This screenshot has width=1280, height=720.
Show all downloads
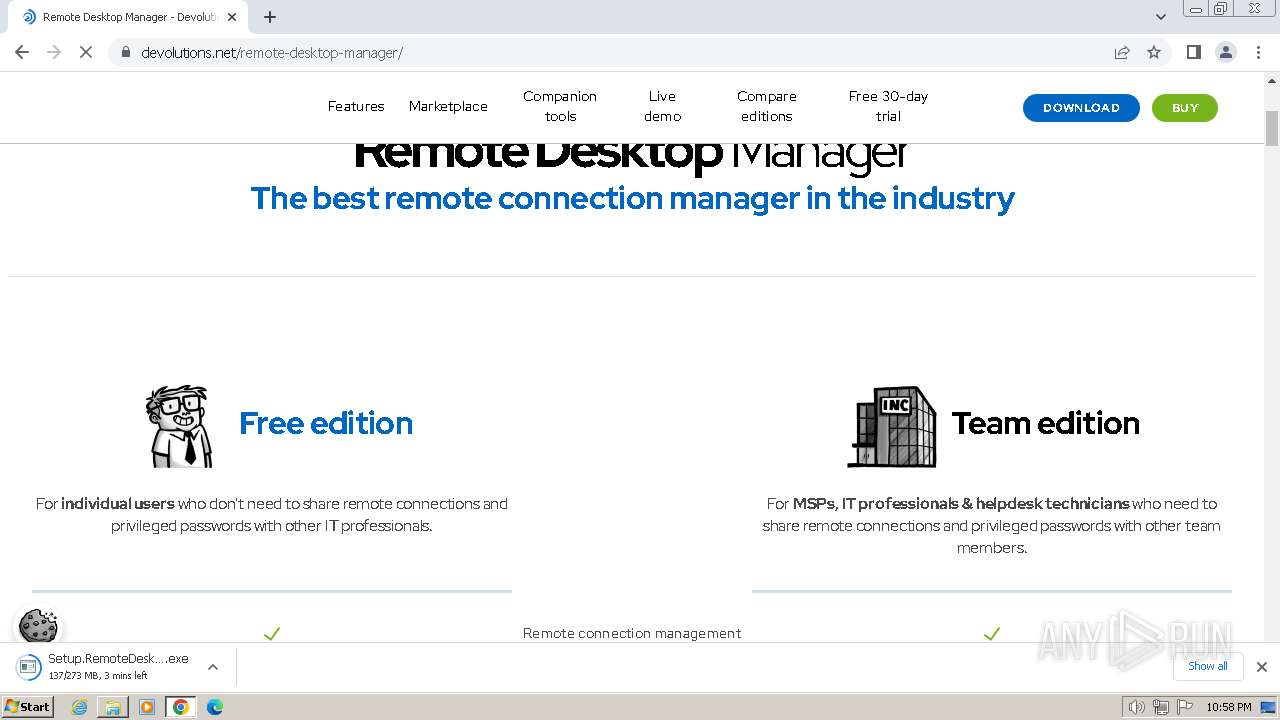point(1208,666)
